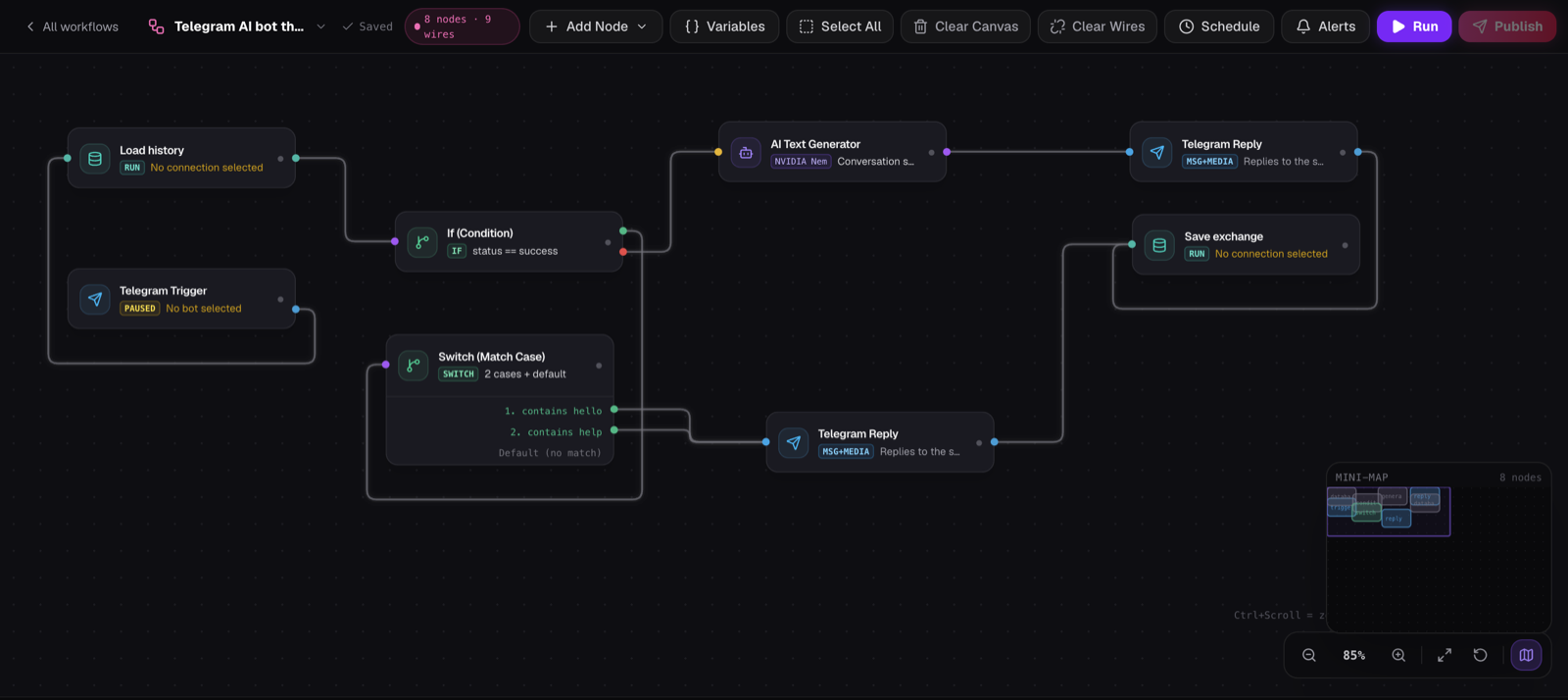This screenshot has height=700, width=1568.
Task: Click Select All in the toolbar
Action: pos(840,26)
